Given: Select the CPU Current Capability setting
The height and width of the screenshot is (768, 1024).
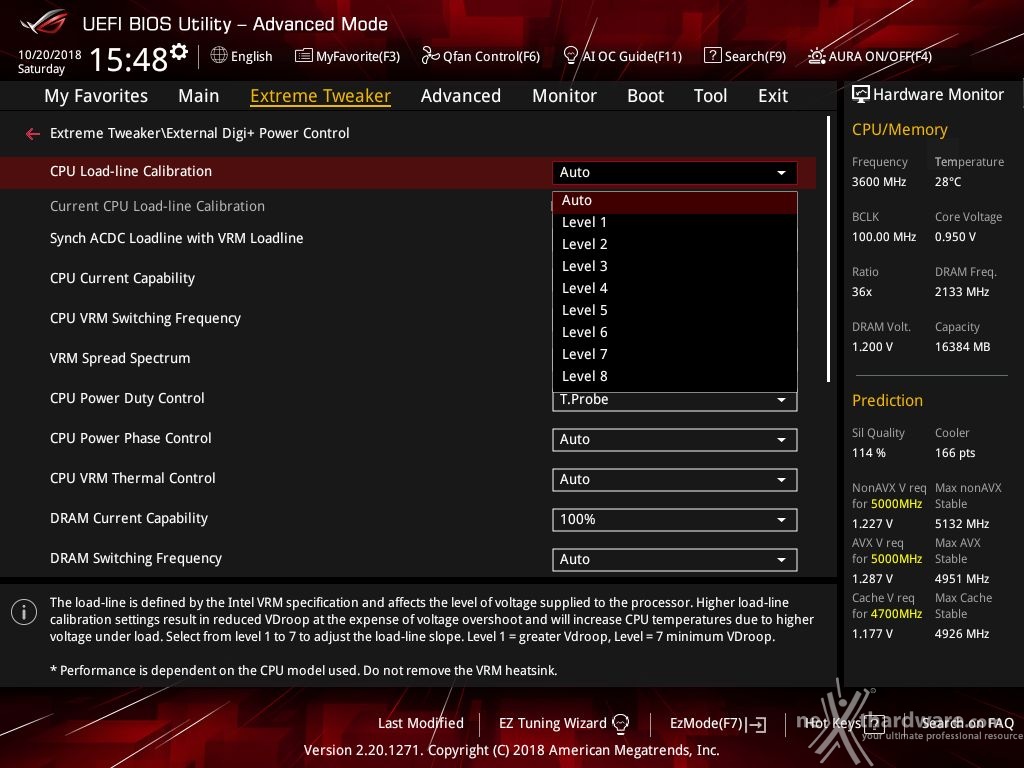Looking at the screenshot, I should click(123, 278).
